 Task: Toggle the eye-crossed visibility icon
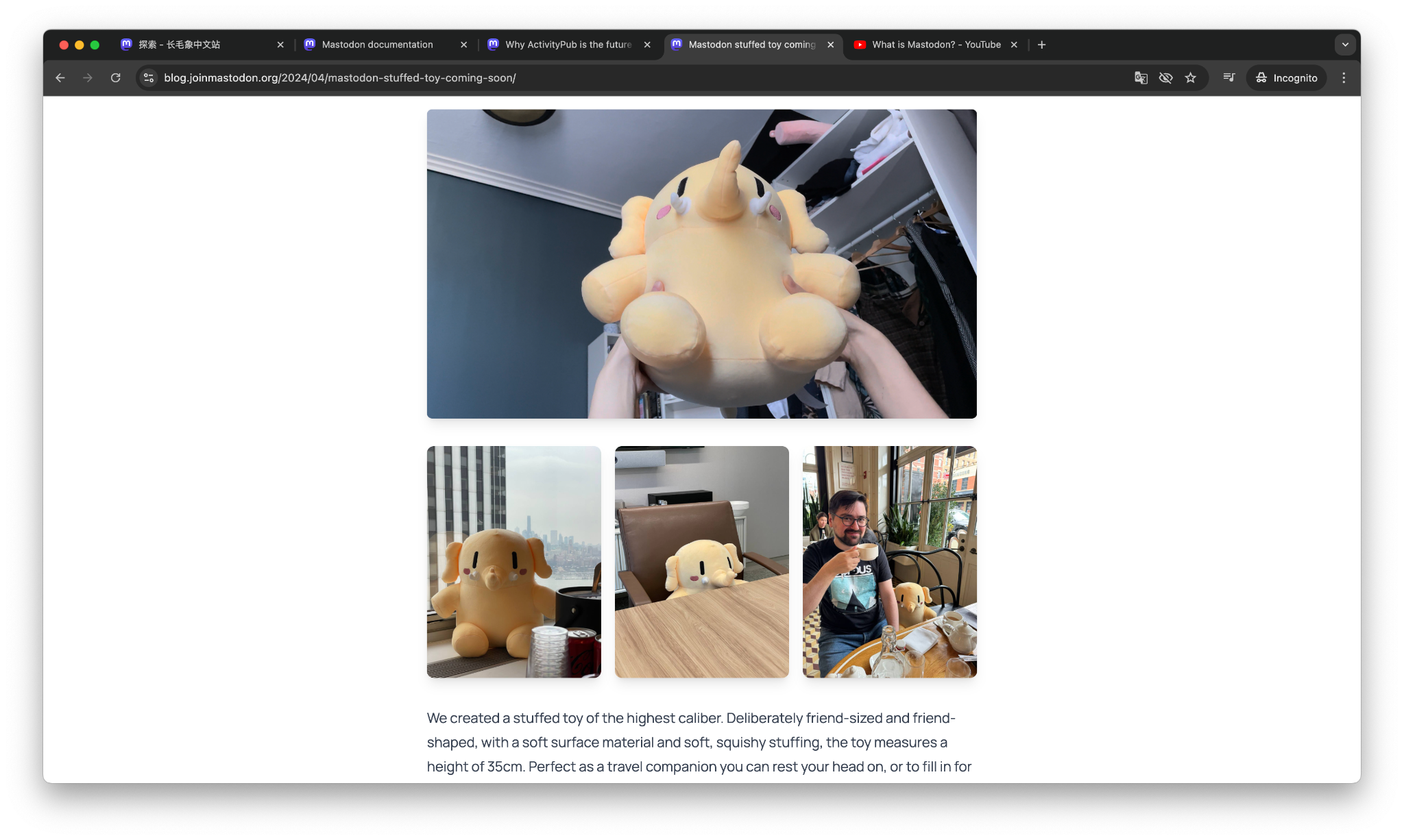(1166, 77)
